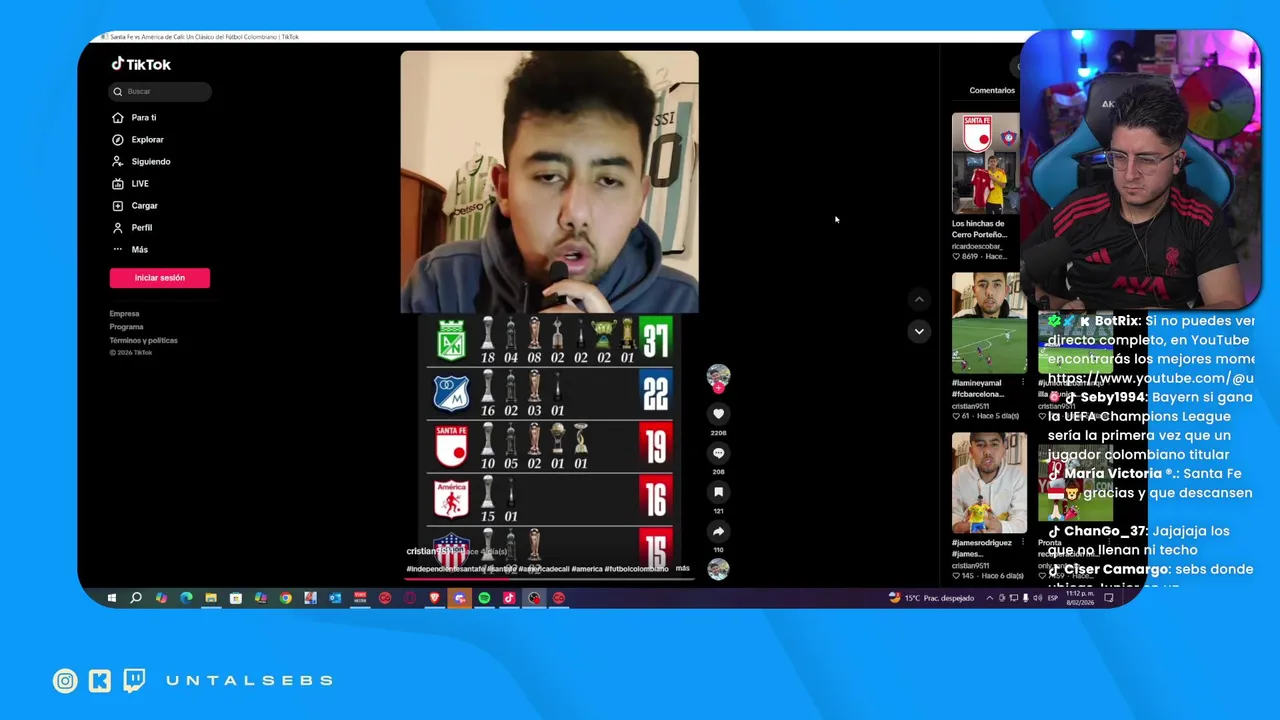Select the Comentarios tab
1280x720 pixels.
(992, 90)
